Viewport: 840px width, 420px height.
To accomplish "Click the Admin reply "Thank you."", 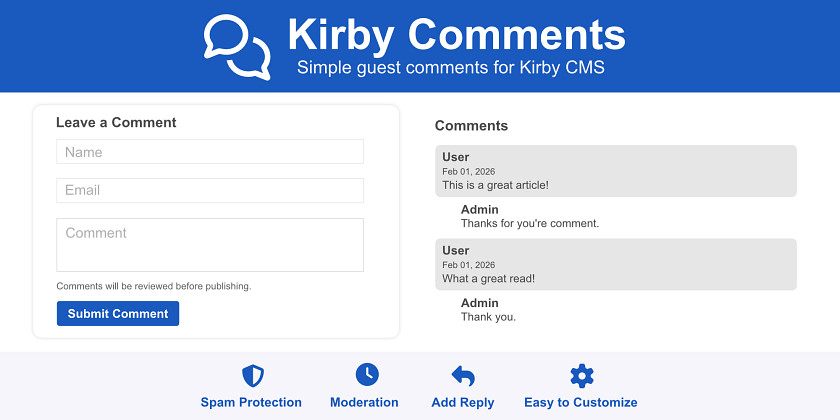I will [489, 317].
